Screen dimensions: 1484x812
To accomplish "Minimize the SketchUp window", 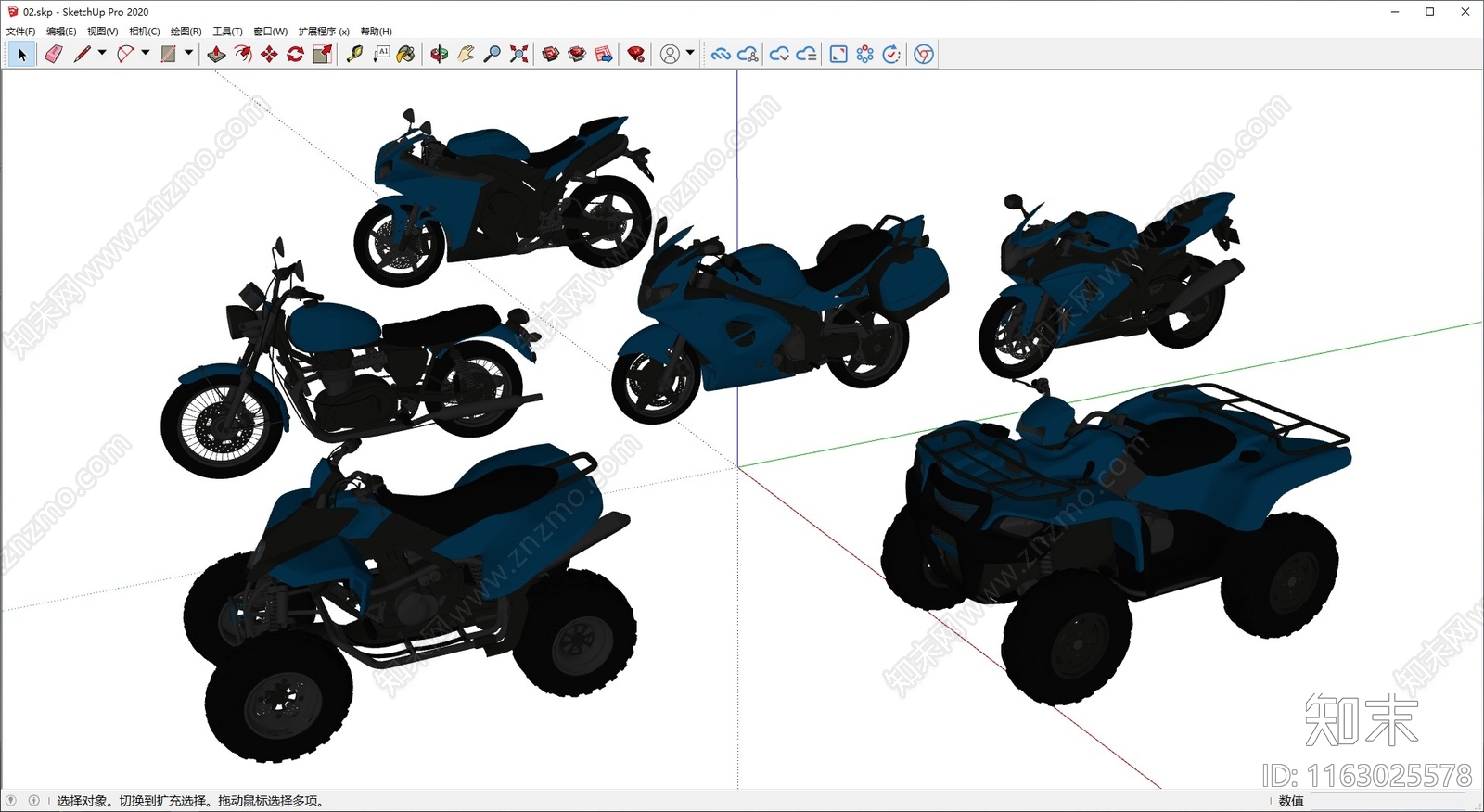I will pos(1395,12).
